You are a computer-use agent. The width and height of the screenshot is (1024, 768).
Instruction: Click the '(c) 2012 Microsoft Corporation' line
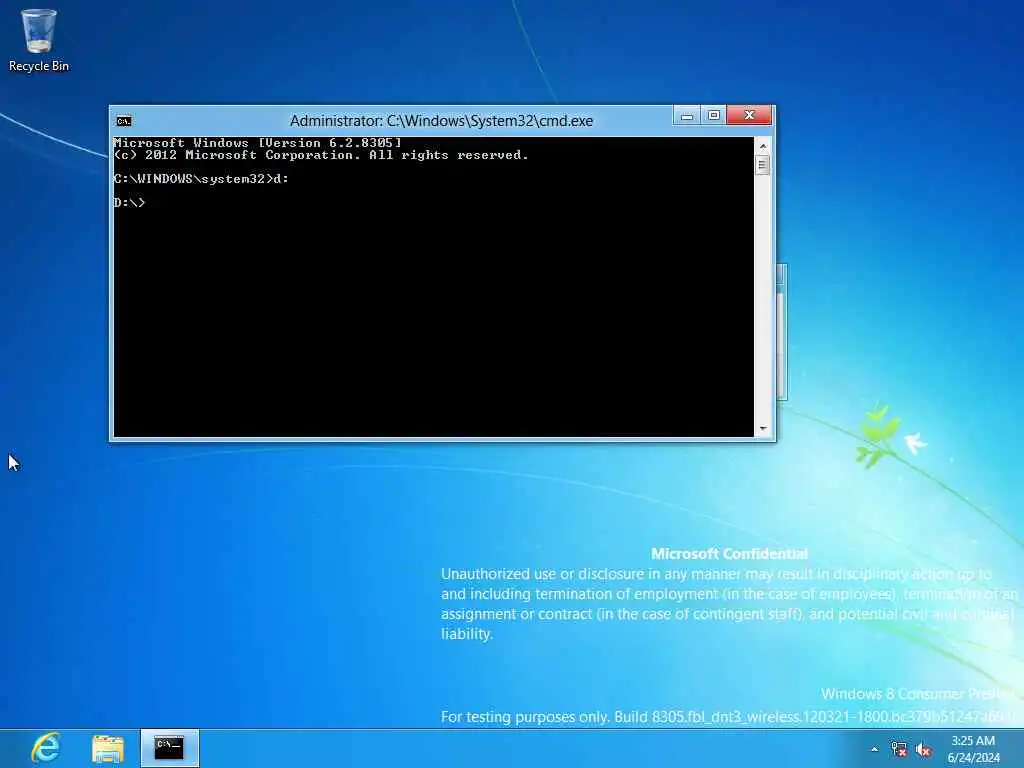click(x=321, y=155)
